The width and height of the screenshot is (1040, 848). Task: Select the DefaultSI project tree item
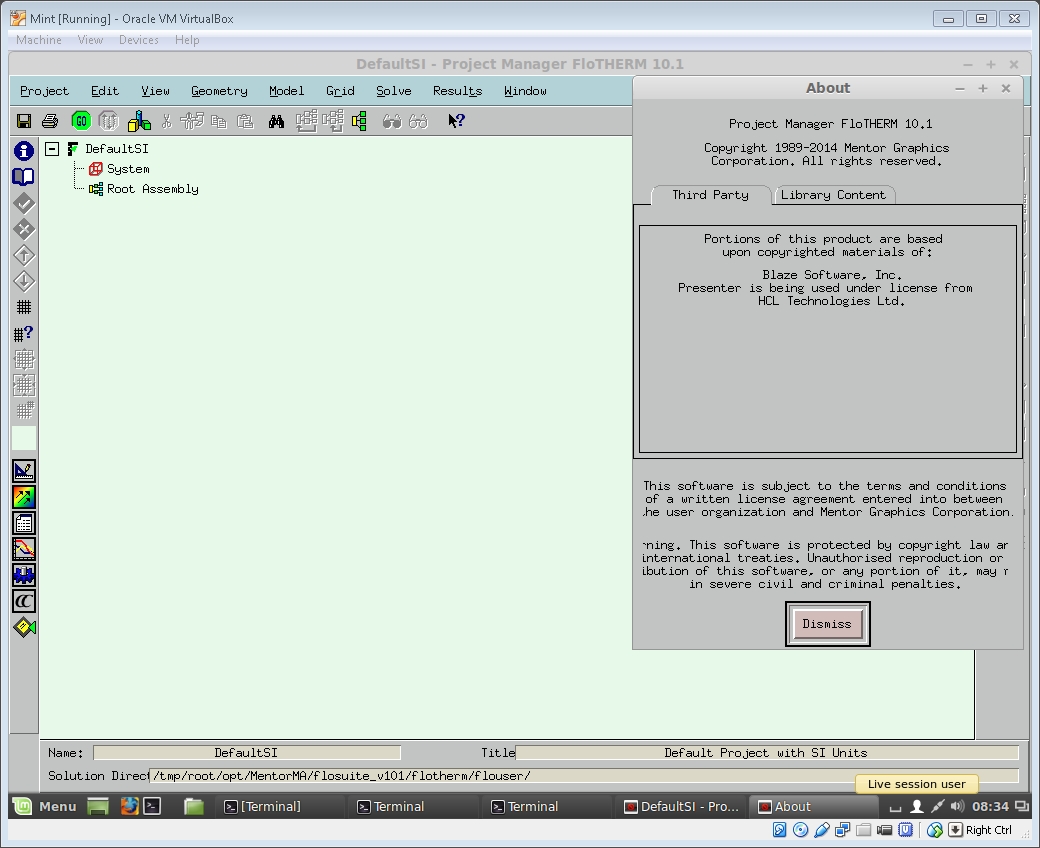click(117, 149)
